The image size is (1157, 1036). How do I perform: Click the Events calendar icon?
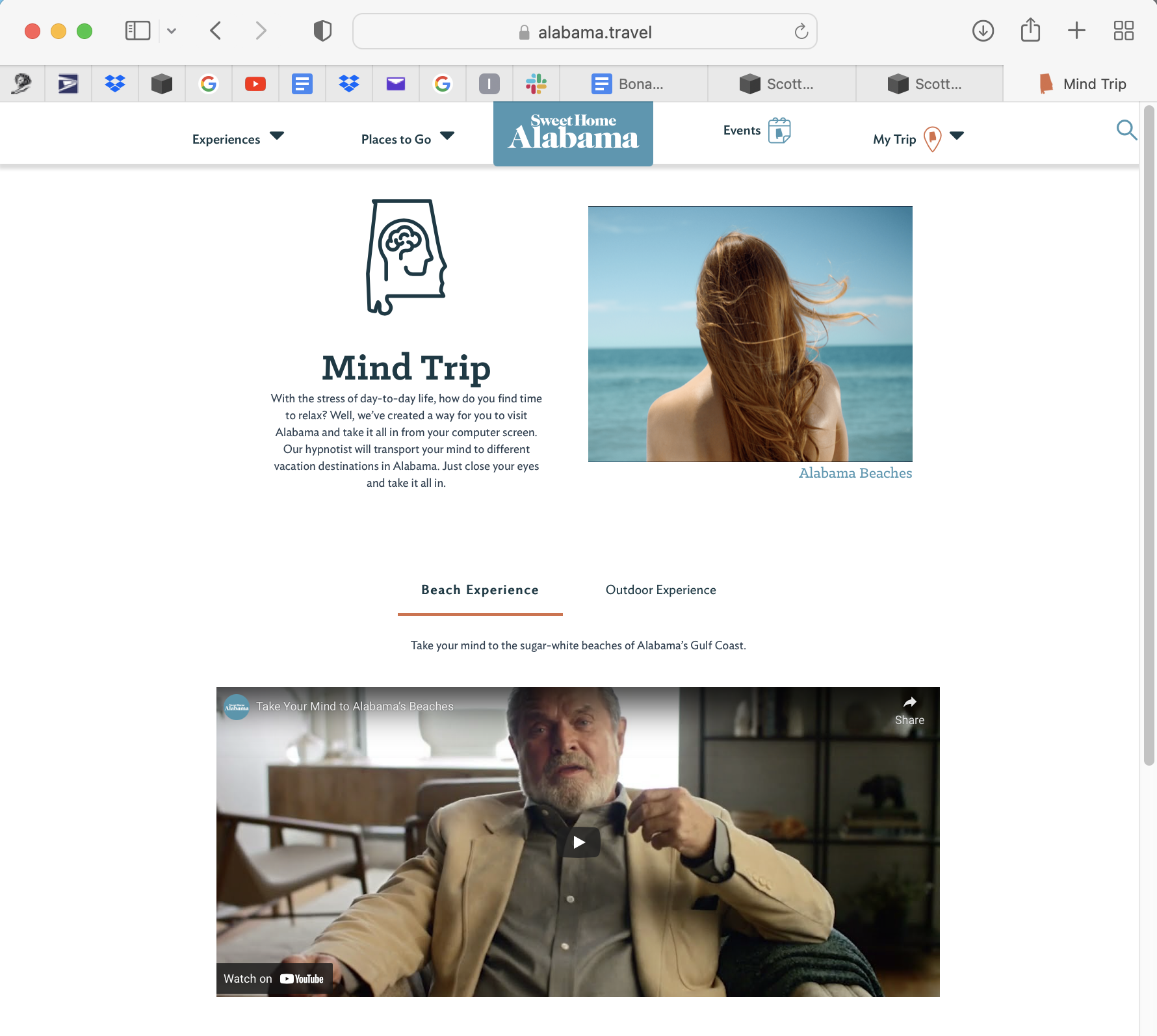[779, 131]
